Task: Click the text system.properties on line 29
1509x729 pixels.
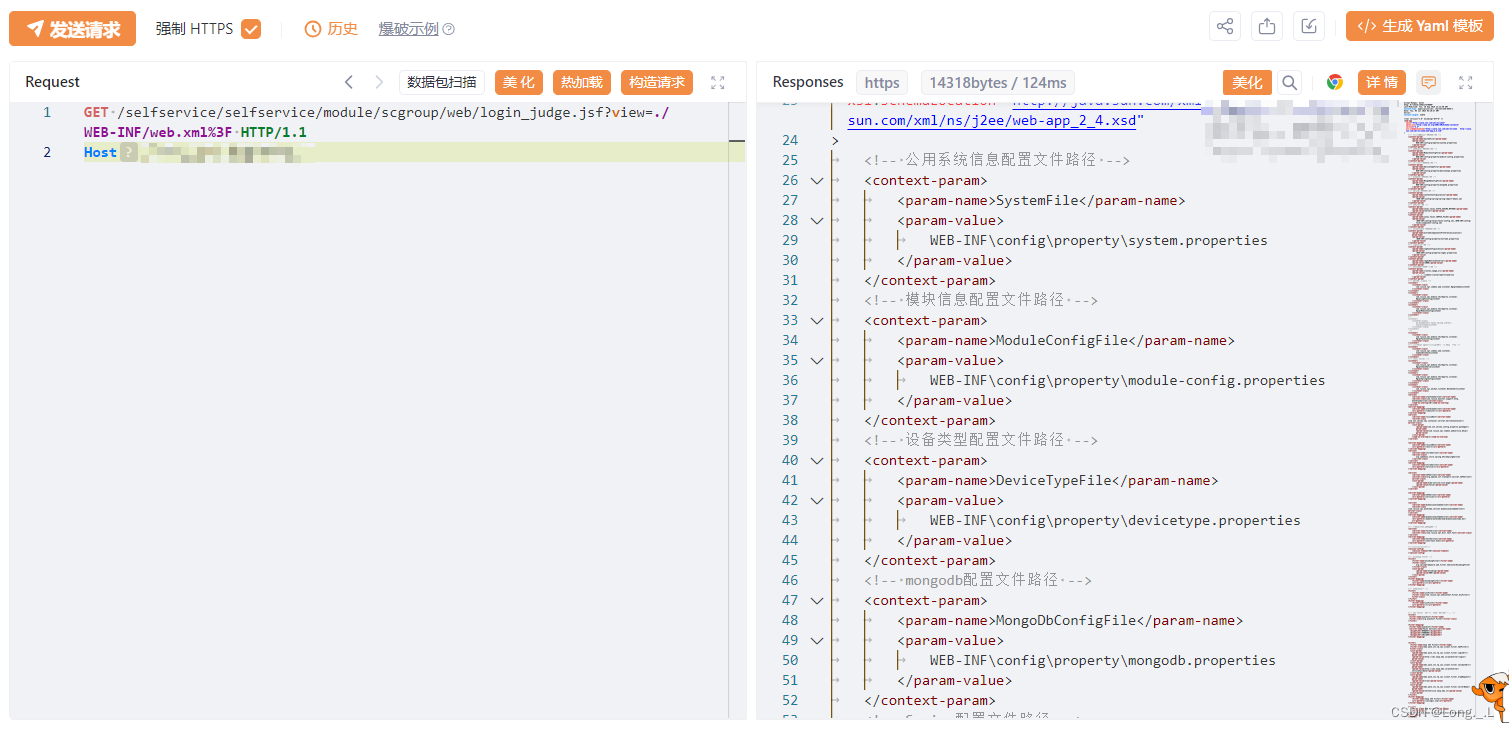Action: point(1197,240)
